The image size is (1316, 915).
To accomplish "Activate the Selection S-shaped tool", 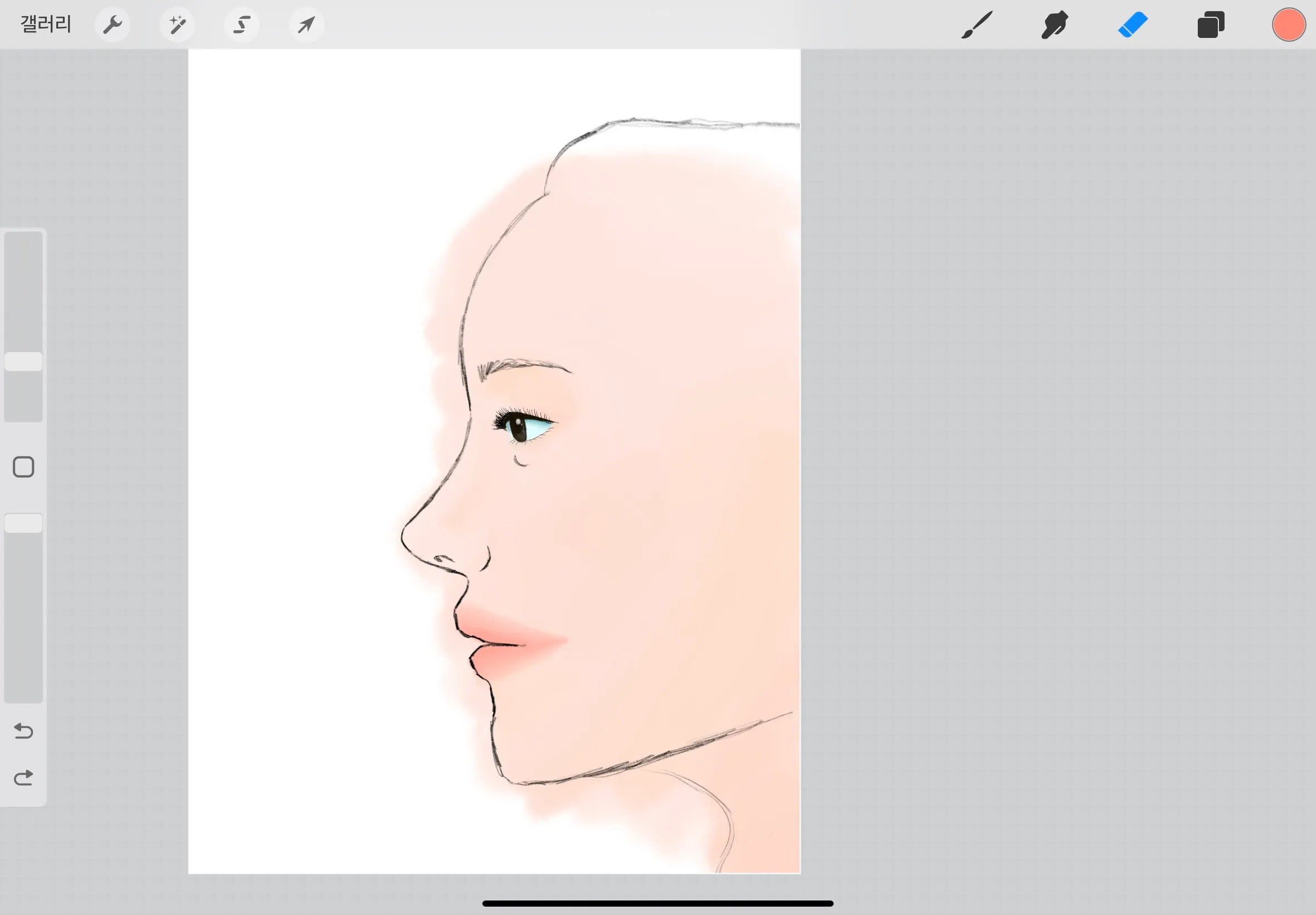I will click(x=242, y=25).
